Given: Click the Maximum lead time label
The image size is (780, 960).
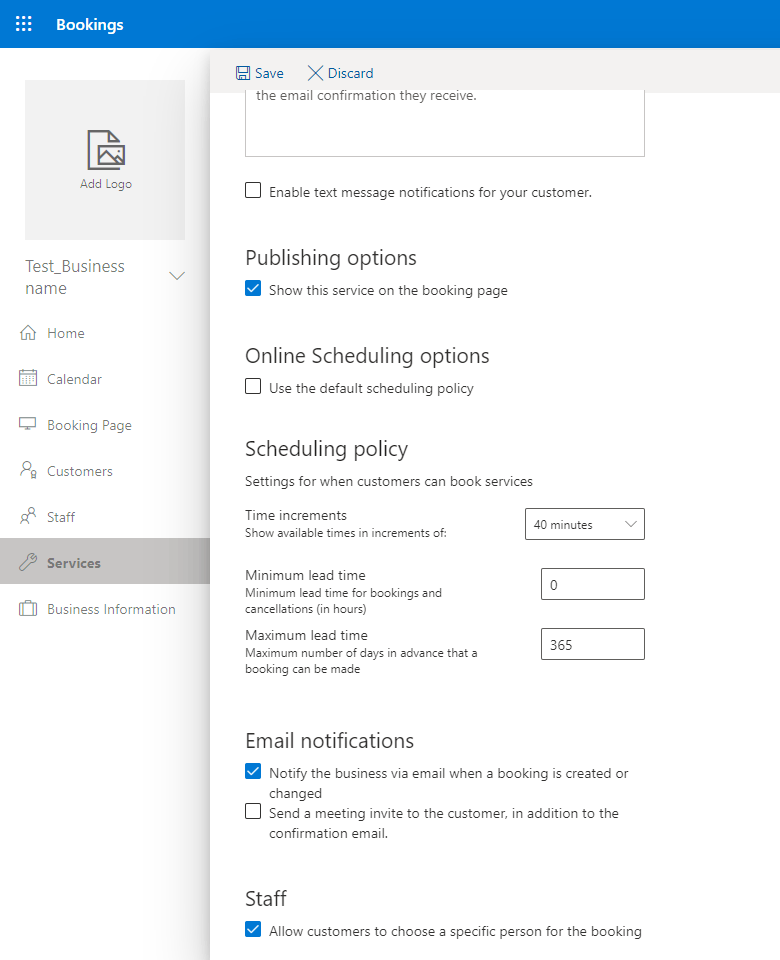Looking at the screenshot, I should click(306, 636).
